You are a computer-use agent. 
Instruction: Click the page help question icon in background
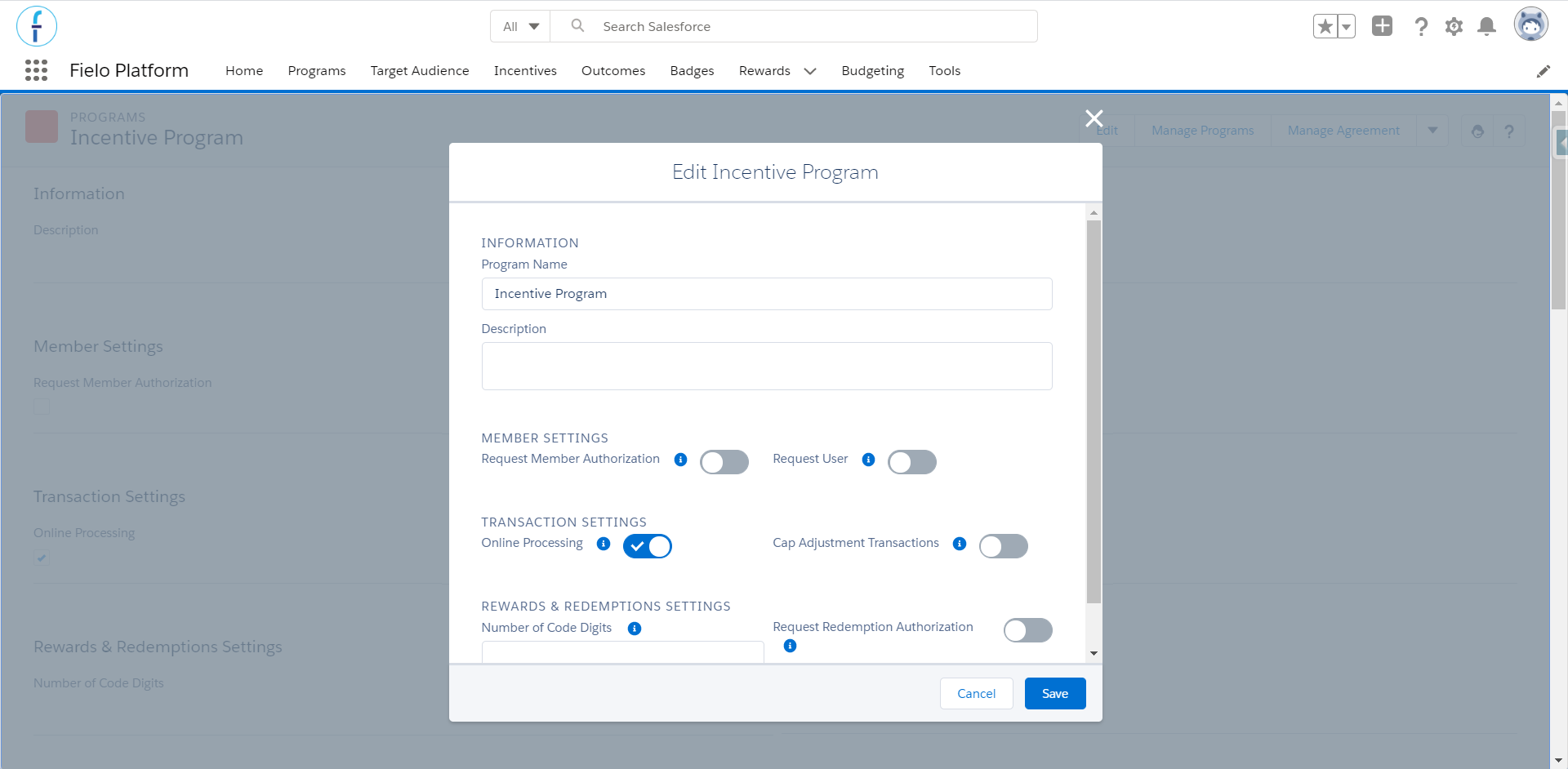pos(1509,131)
